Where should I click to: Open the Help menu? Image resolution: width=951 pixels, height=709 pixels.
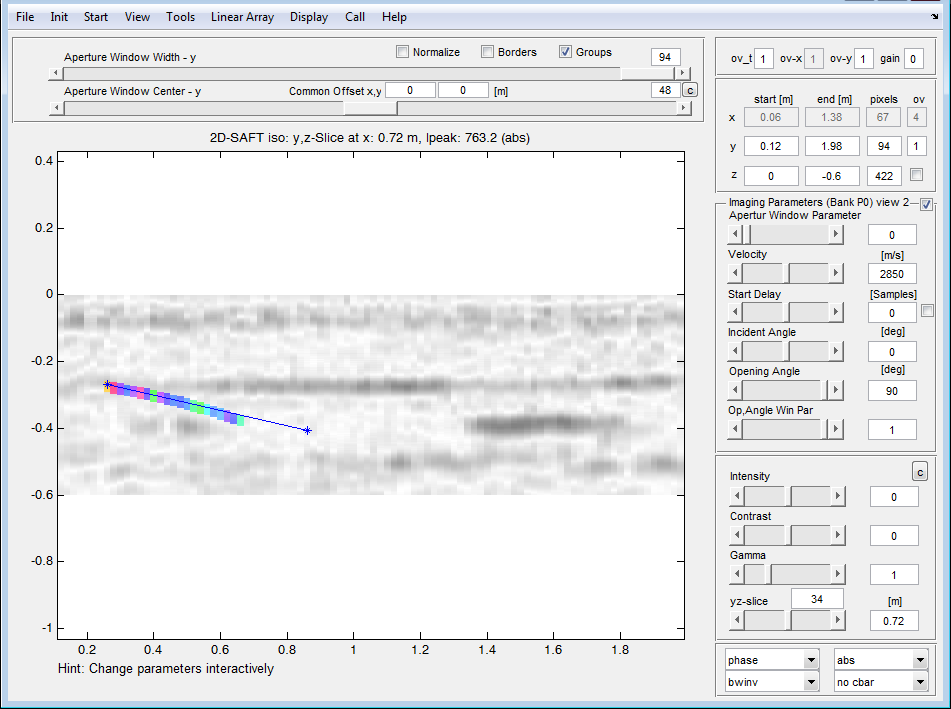click(394, 17)
